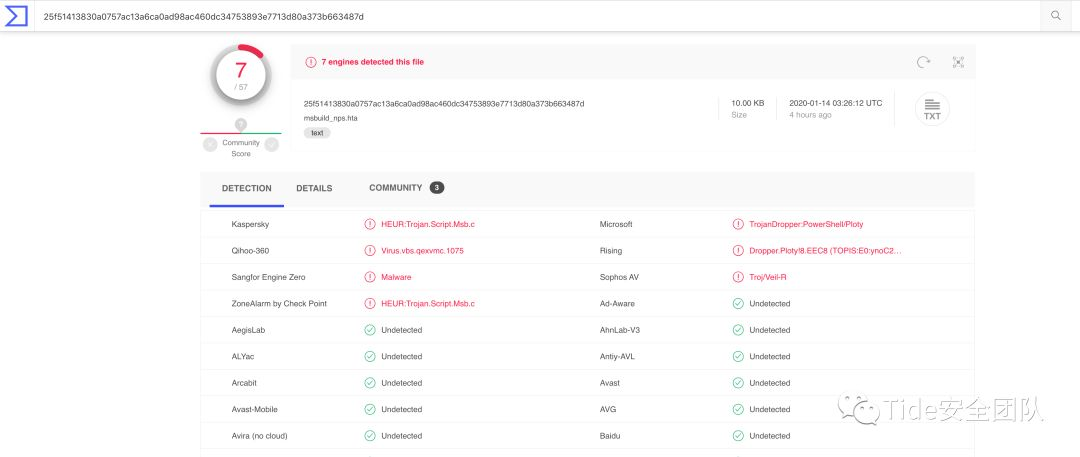
Task: Click the green check icon for Ad-Aware
Action: [x=738, y=303]
